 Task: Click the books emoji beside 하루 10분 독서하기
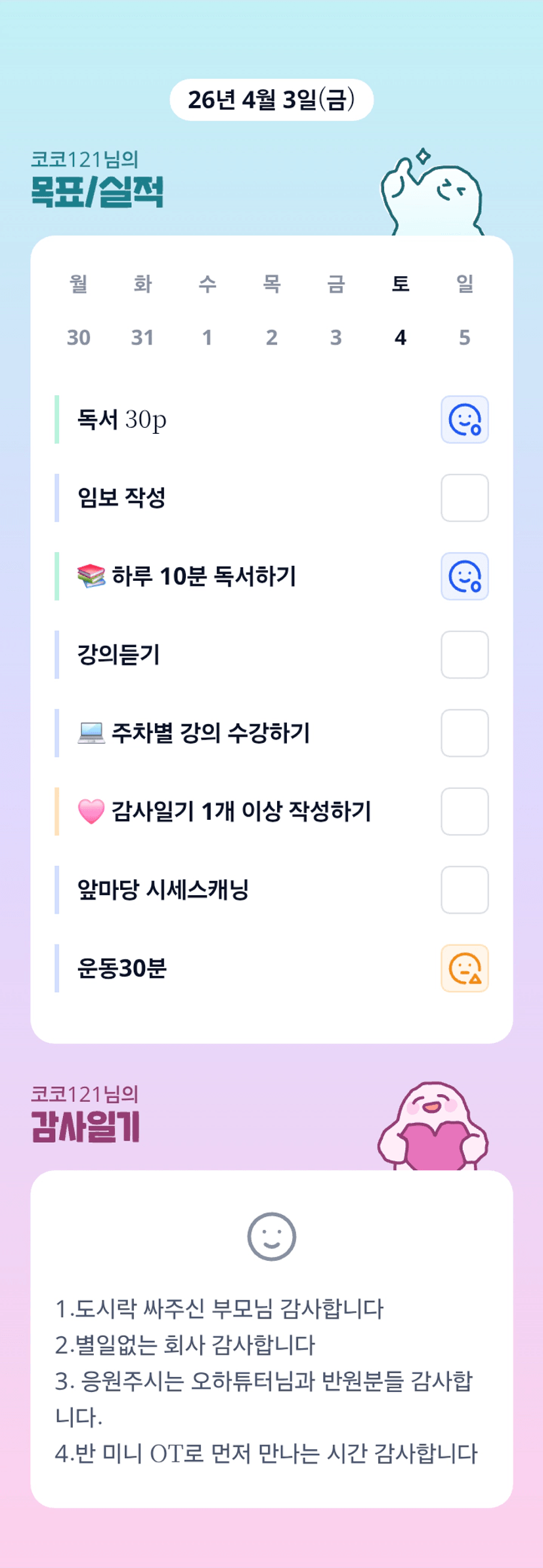[91, 576]
